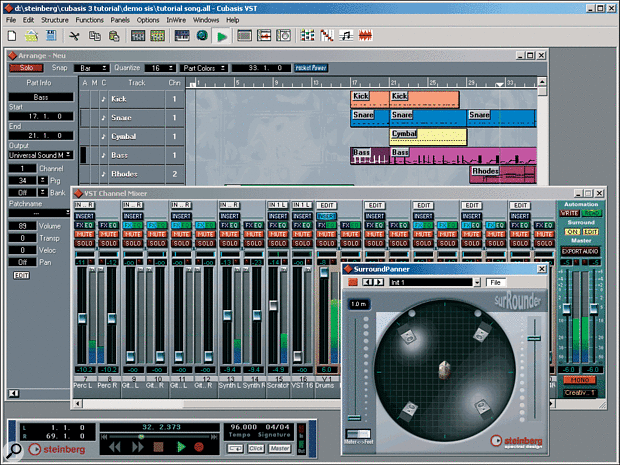Click the INSERT button on the Perc L channel
The height and width of the screenshot is (465, 620).
(84, 216)
